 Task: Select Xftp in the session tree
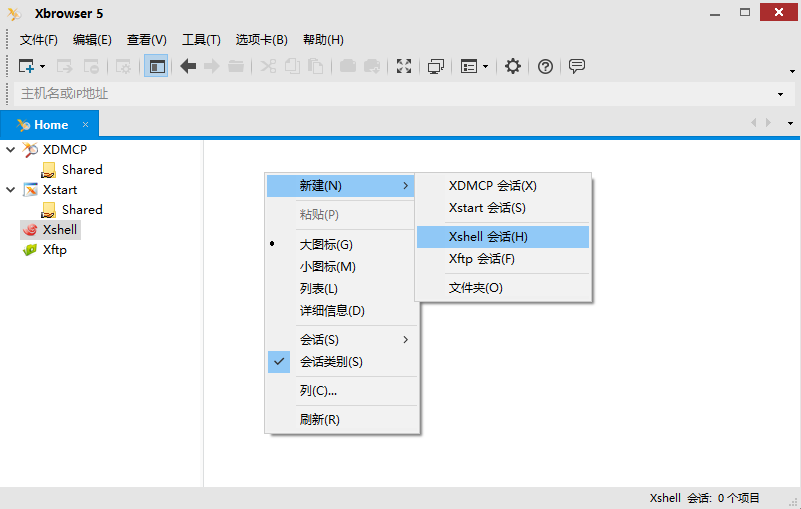point(55,250)
